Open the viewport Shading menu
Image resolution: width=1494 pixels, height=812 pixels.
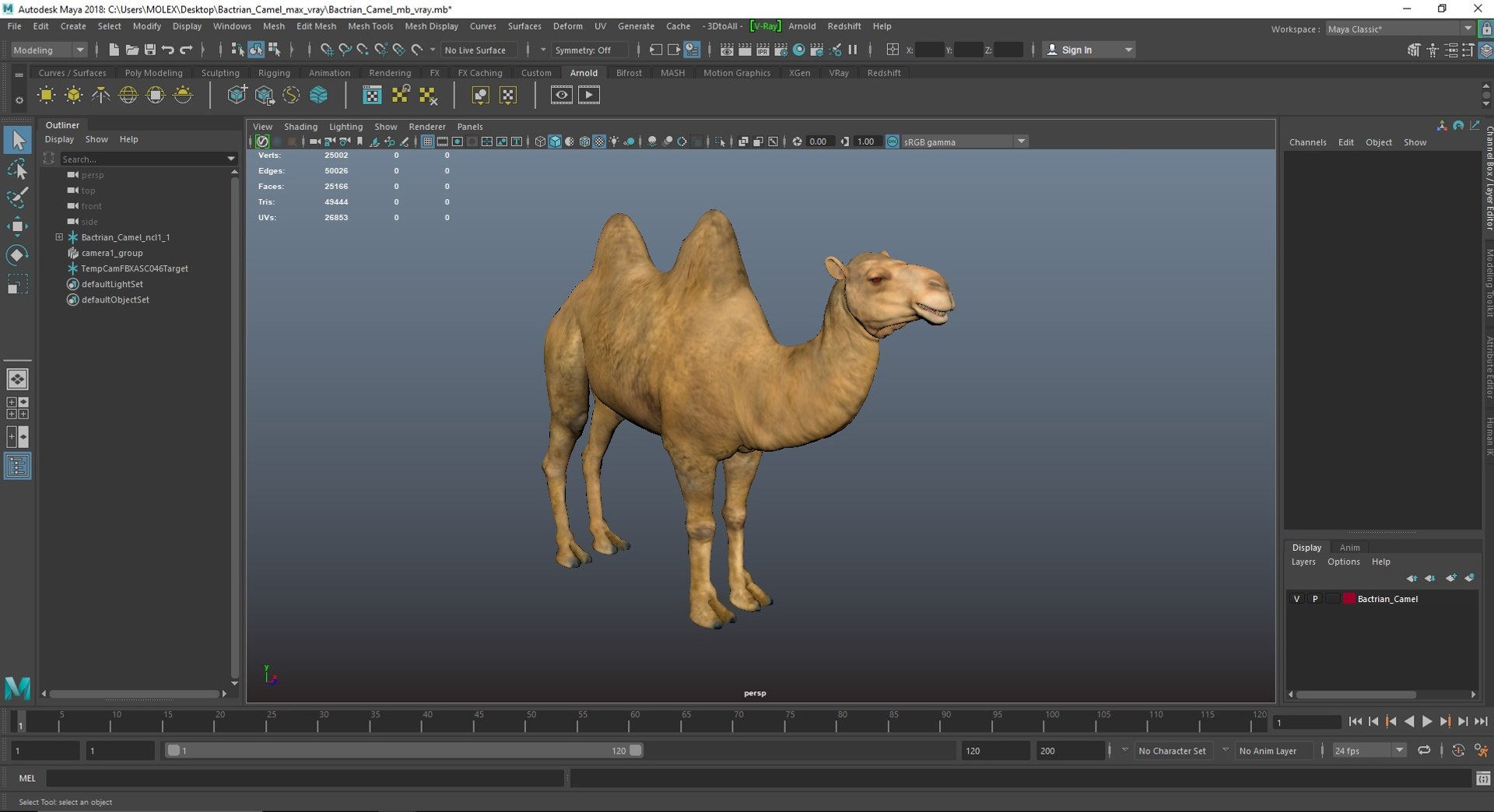coord(300,127)
